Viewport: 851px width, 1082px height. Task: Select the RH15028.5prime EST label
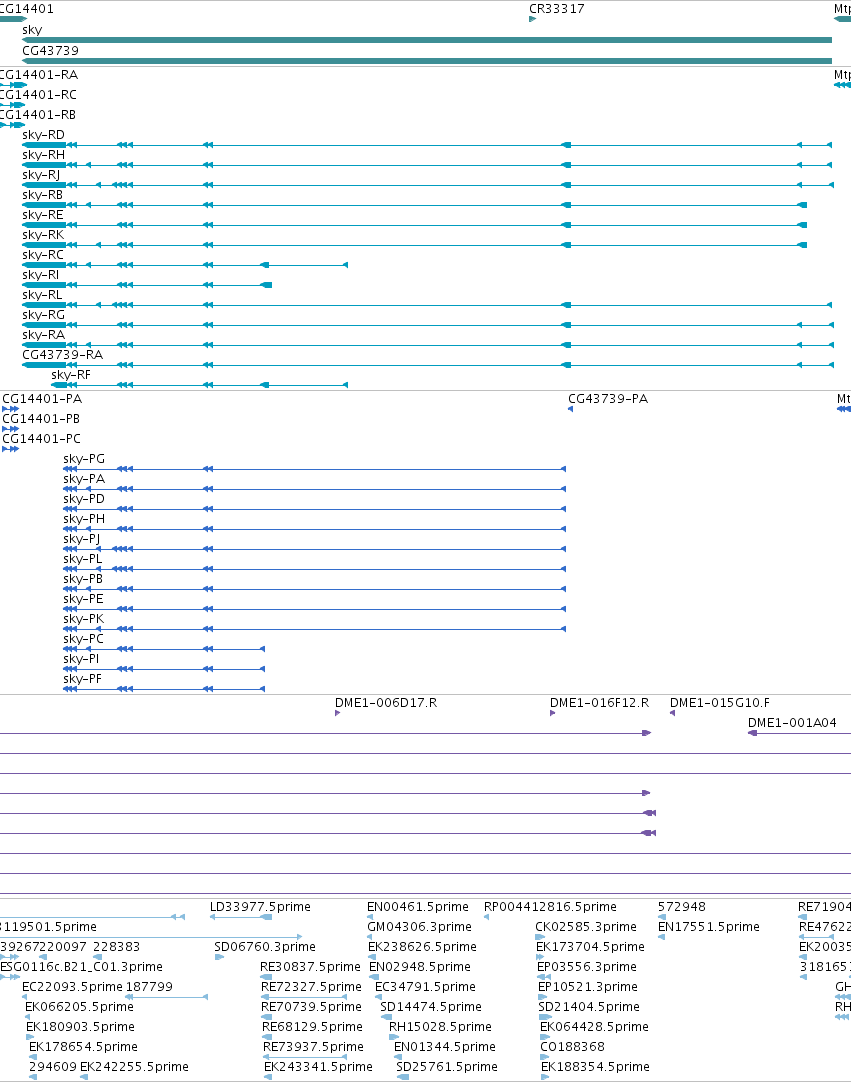tap(440, 1027)
